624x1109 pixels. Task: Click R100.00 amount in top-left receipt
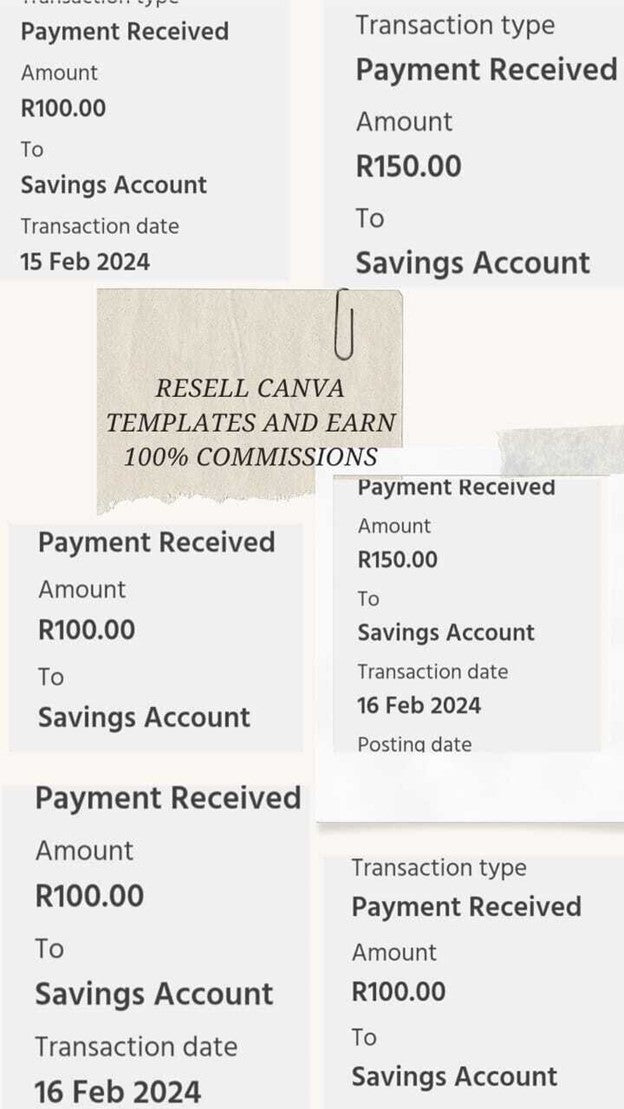click(63, 108)
